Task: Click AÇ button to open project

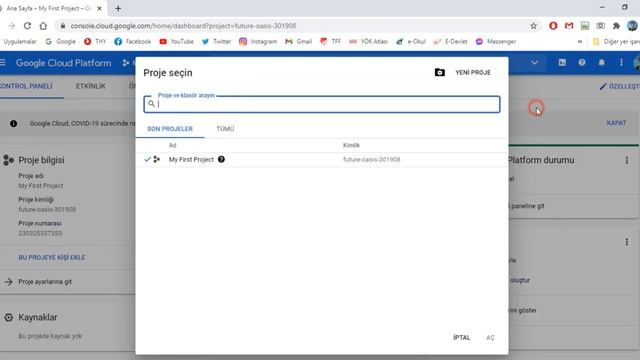Action: (x=490, y=338)
